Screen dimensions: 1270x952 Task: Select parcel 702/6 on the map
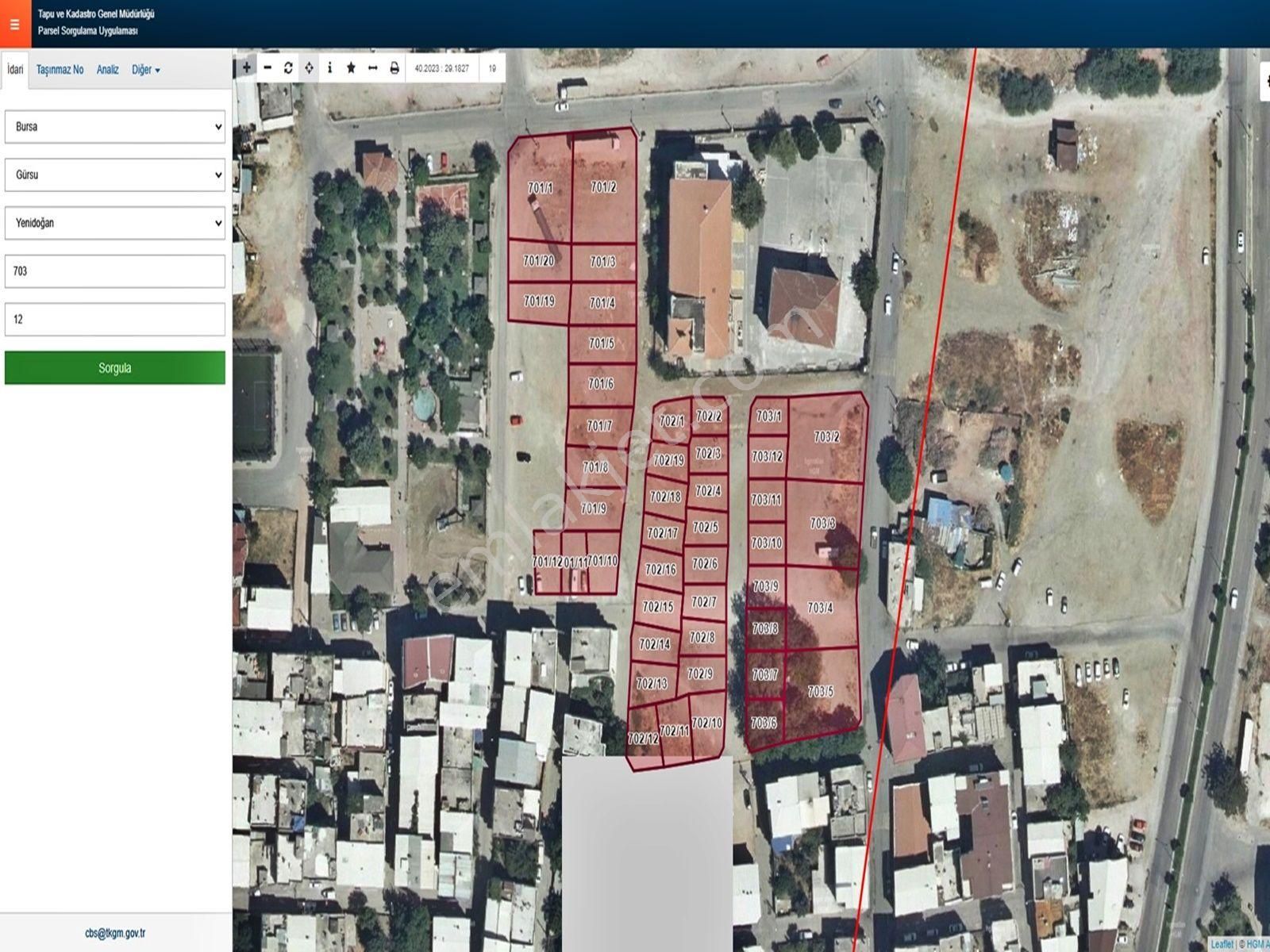click(705, 564)
